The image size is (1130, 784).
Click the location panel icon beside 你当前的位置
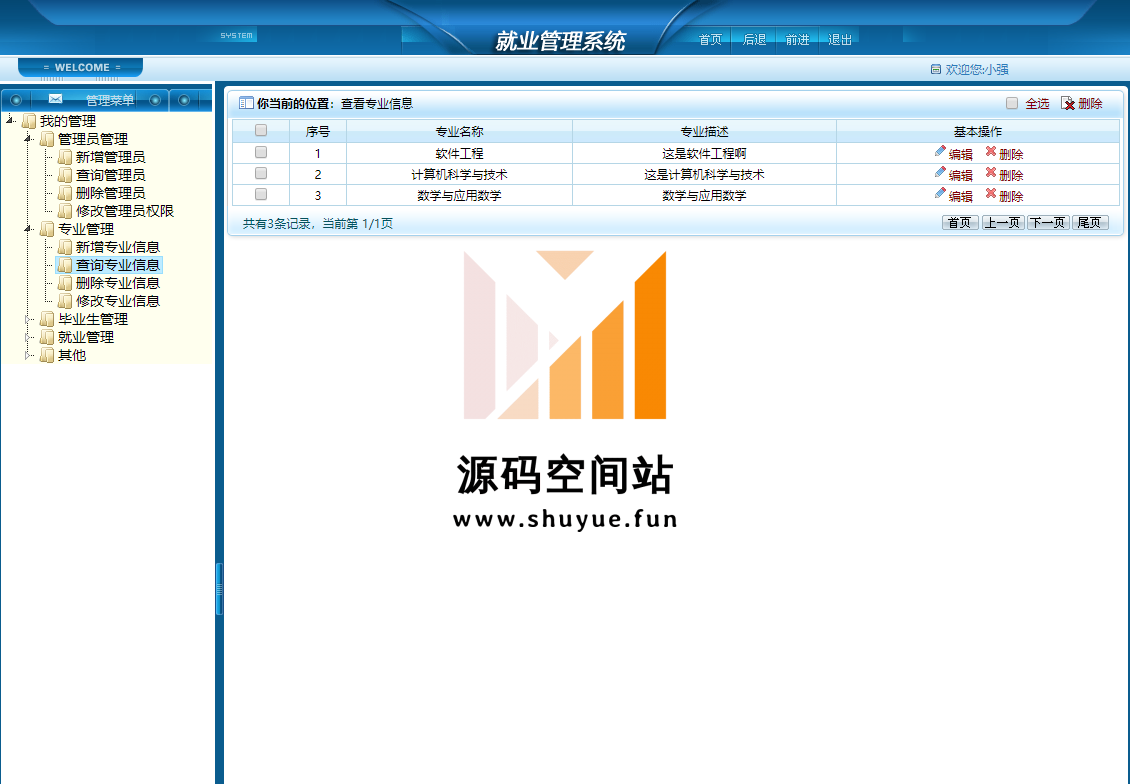tap(246, 103)
